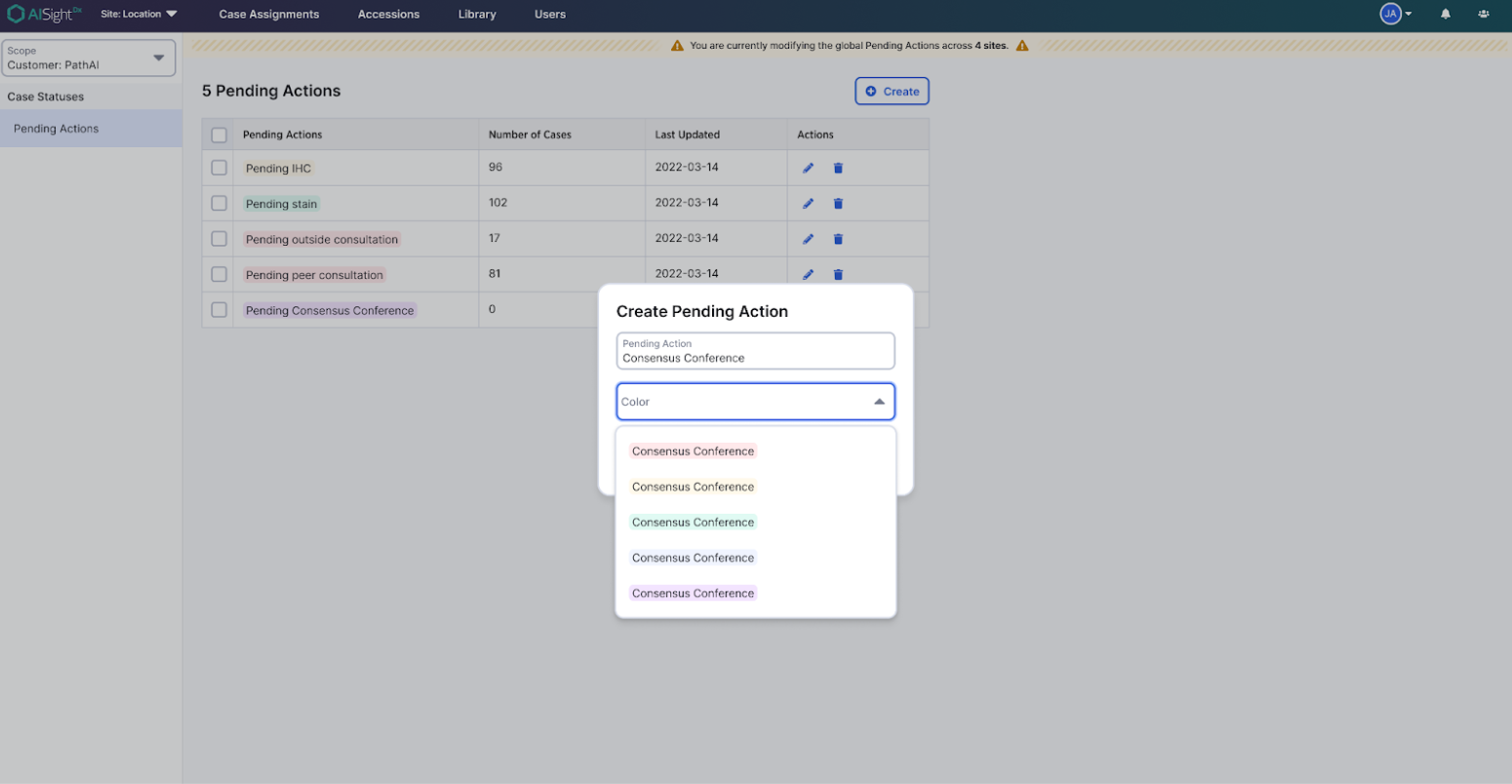Edit Pending peer consultation action

click(808, 274)
